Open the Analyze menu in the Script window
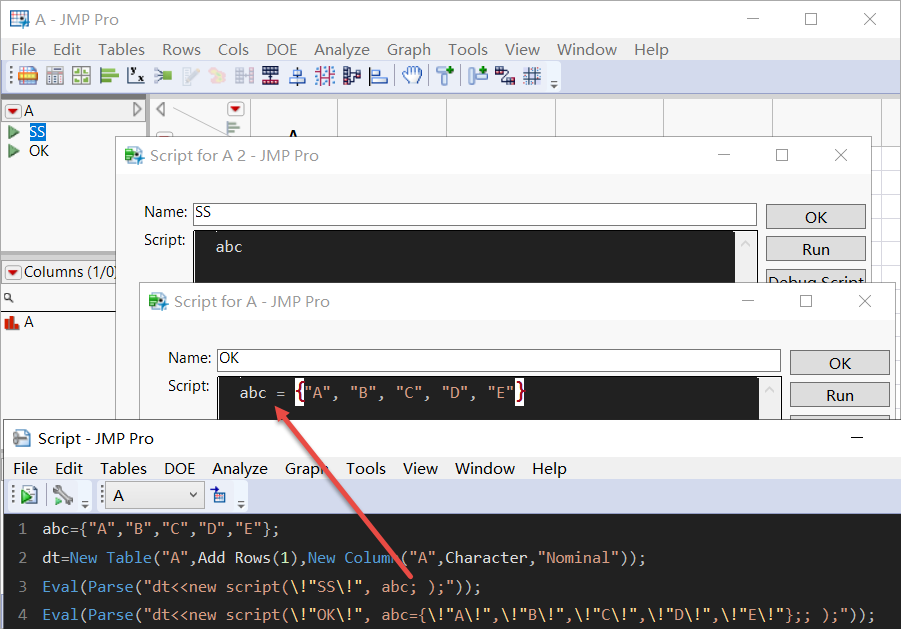 [x=240, y=469]
